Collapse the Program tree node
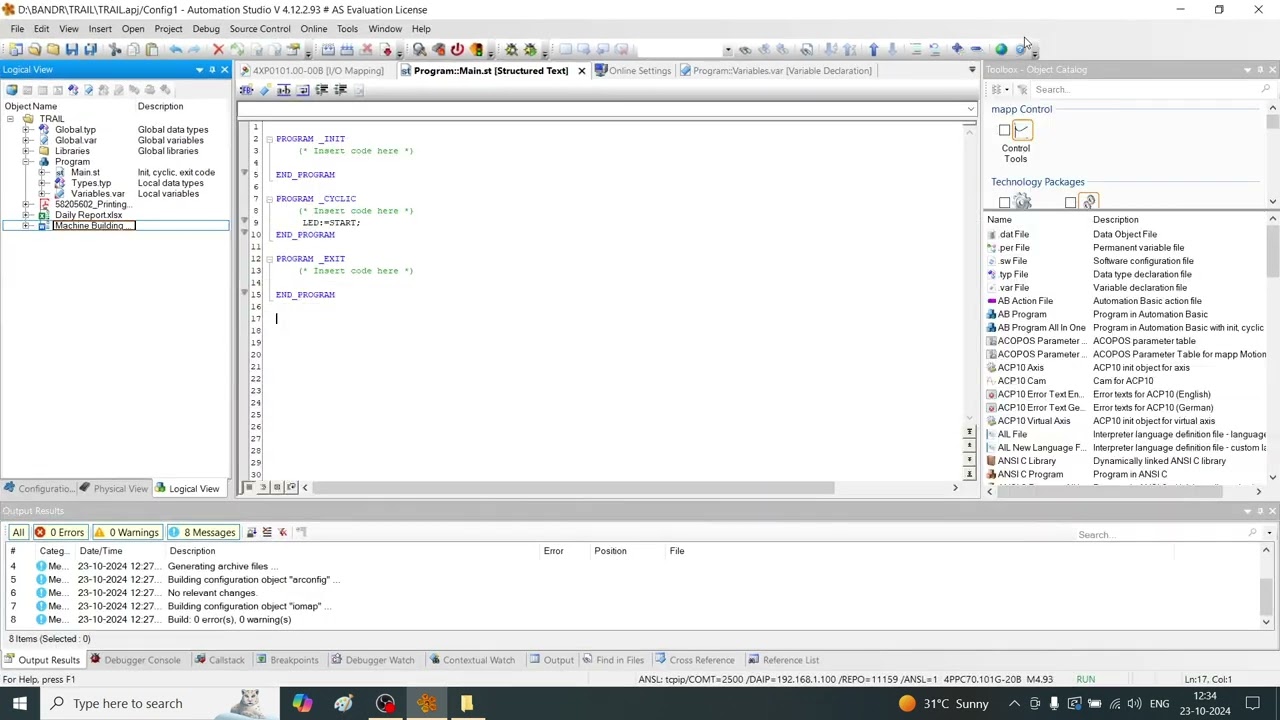Viewport: 1280px width, 720px height. coord(27,162)
